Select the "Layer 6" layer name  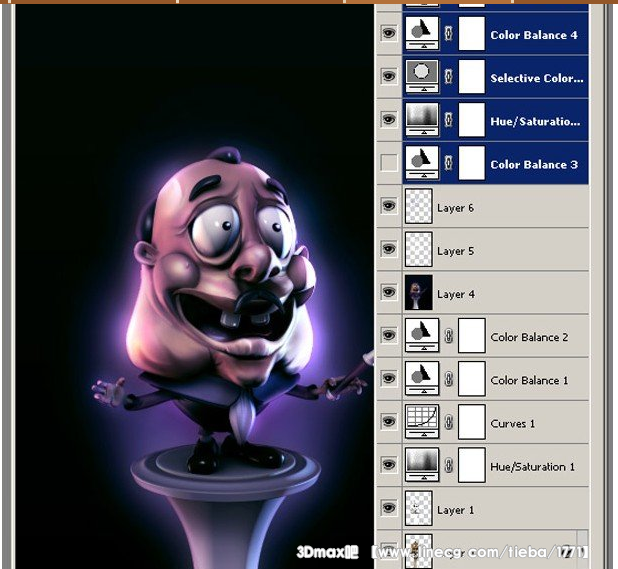pos(455,208)
